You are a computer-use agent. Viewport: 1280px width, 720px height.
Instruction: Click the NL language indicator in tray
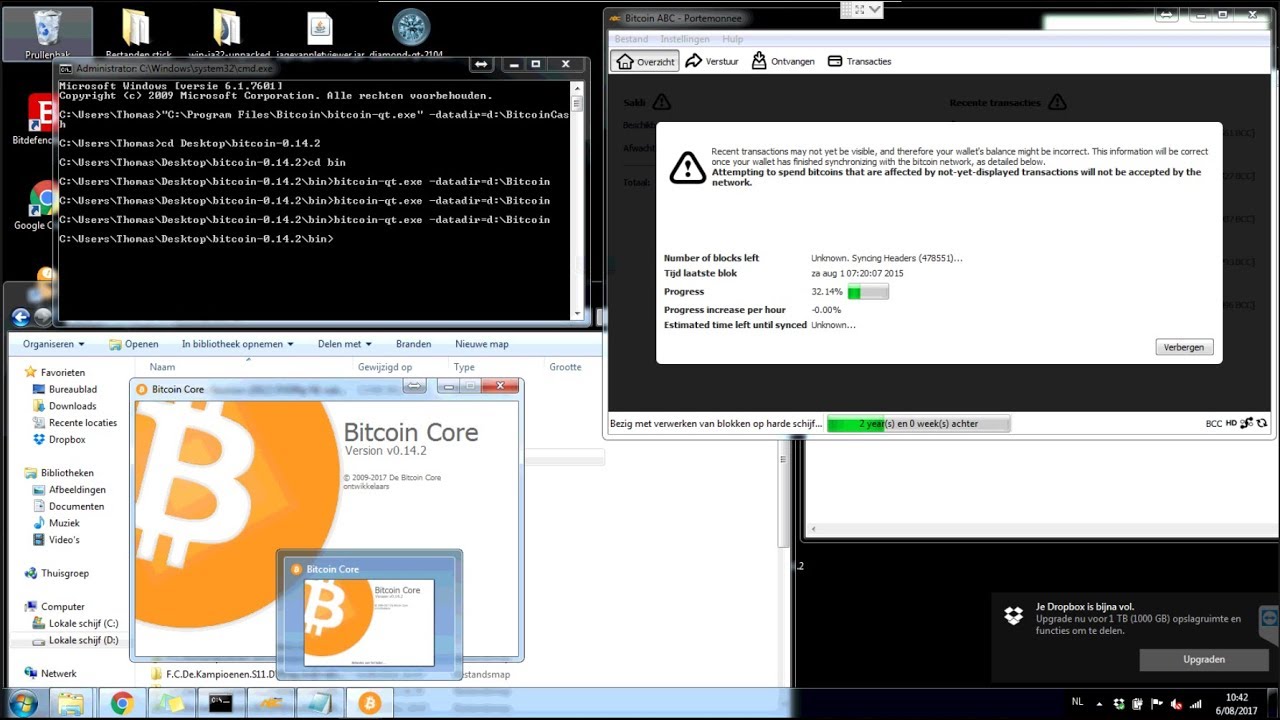tap(1077, 702)
